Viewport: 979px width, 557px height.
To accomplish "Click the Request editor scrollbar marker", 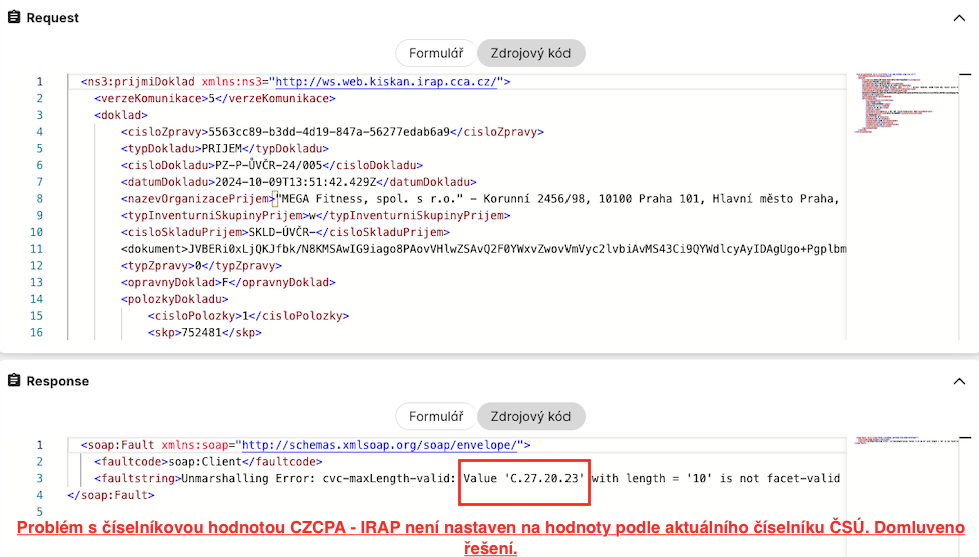I will click(x=965, y=74).
